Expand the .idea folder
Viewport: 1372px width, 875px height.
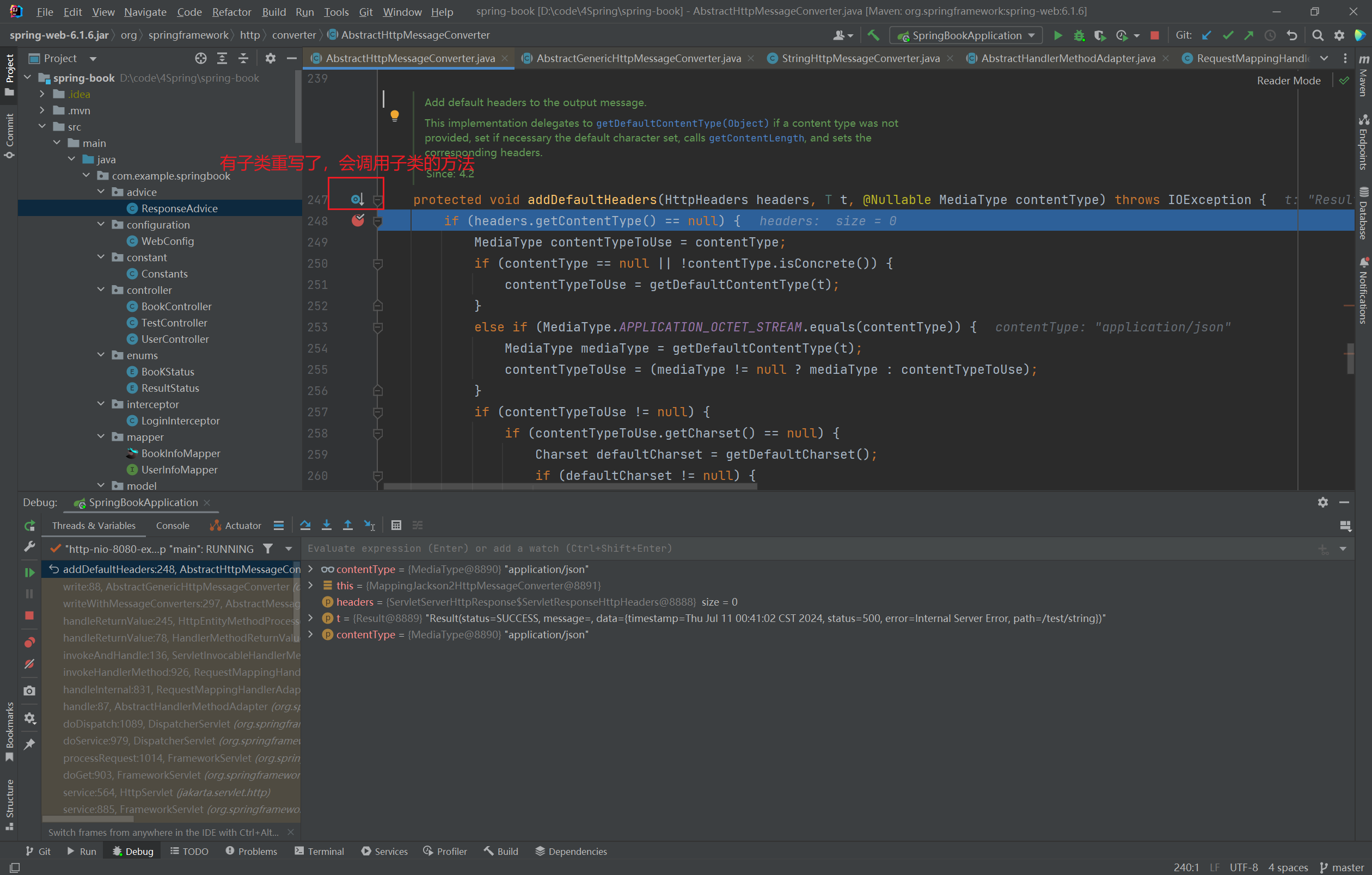42,94
